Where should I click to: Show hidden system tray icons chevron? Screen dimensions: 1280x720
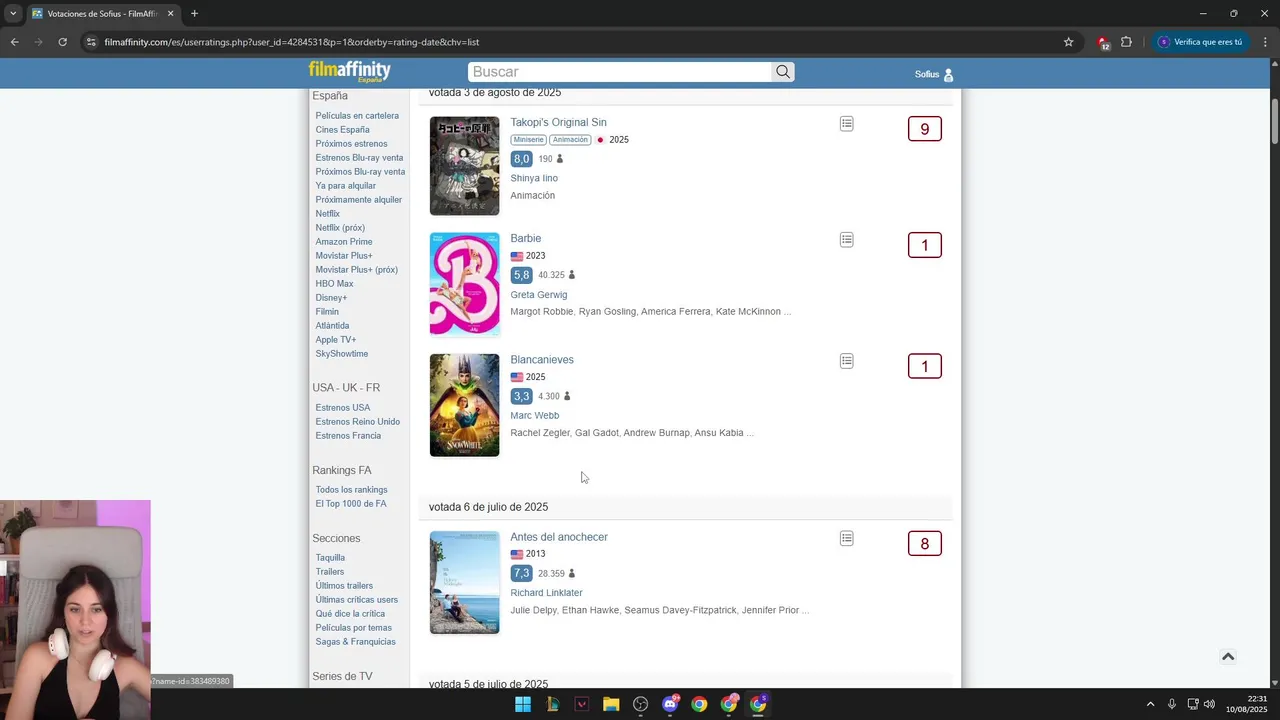coord(1150,704)
